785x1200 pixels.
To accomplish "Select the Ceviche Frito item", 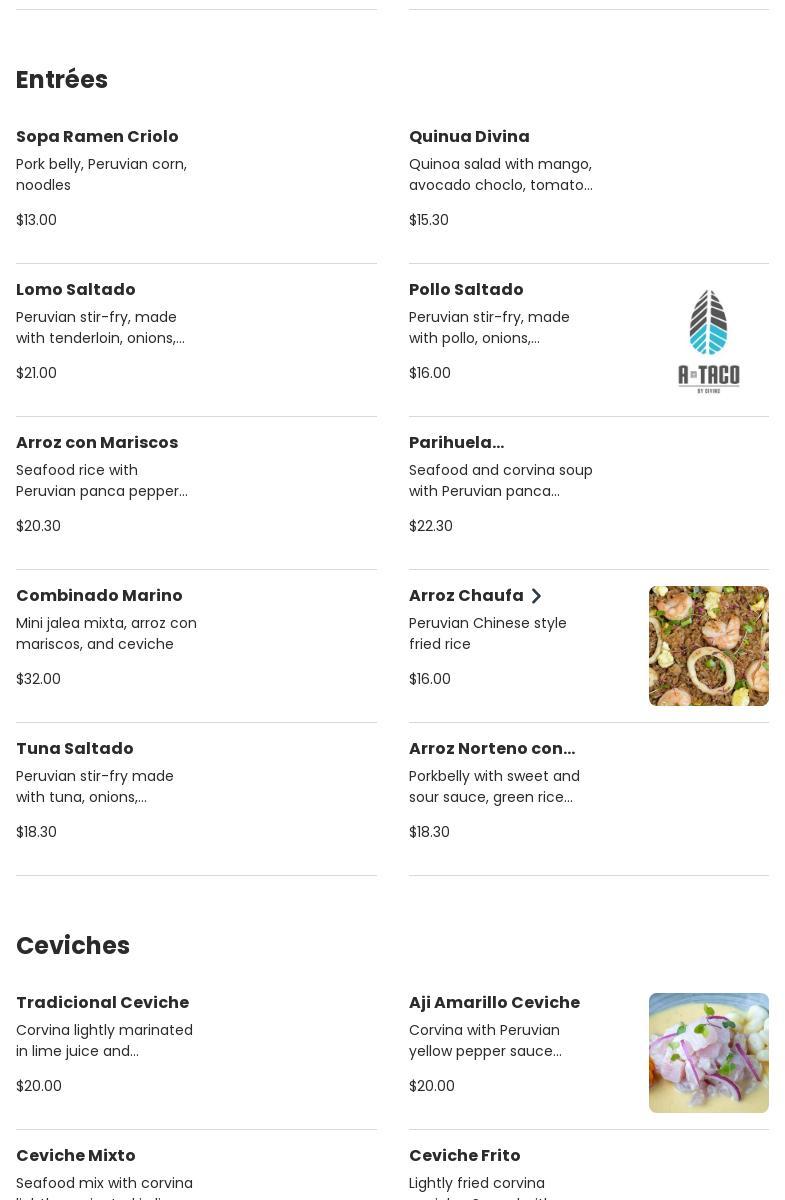I will click(465, 1156).
